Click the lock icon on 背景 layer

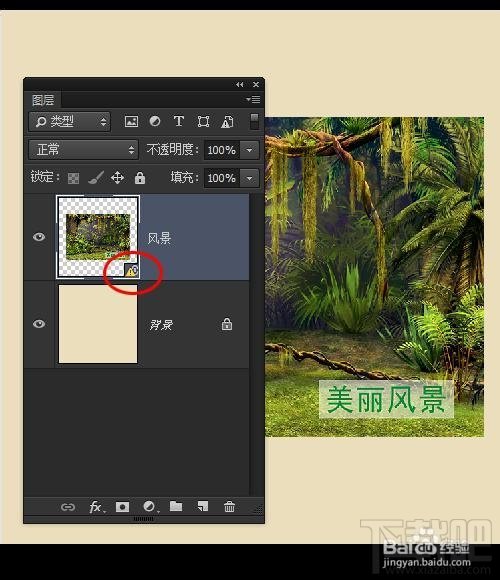(x=227, y=324)
